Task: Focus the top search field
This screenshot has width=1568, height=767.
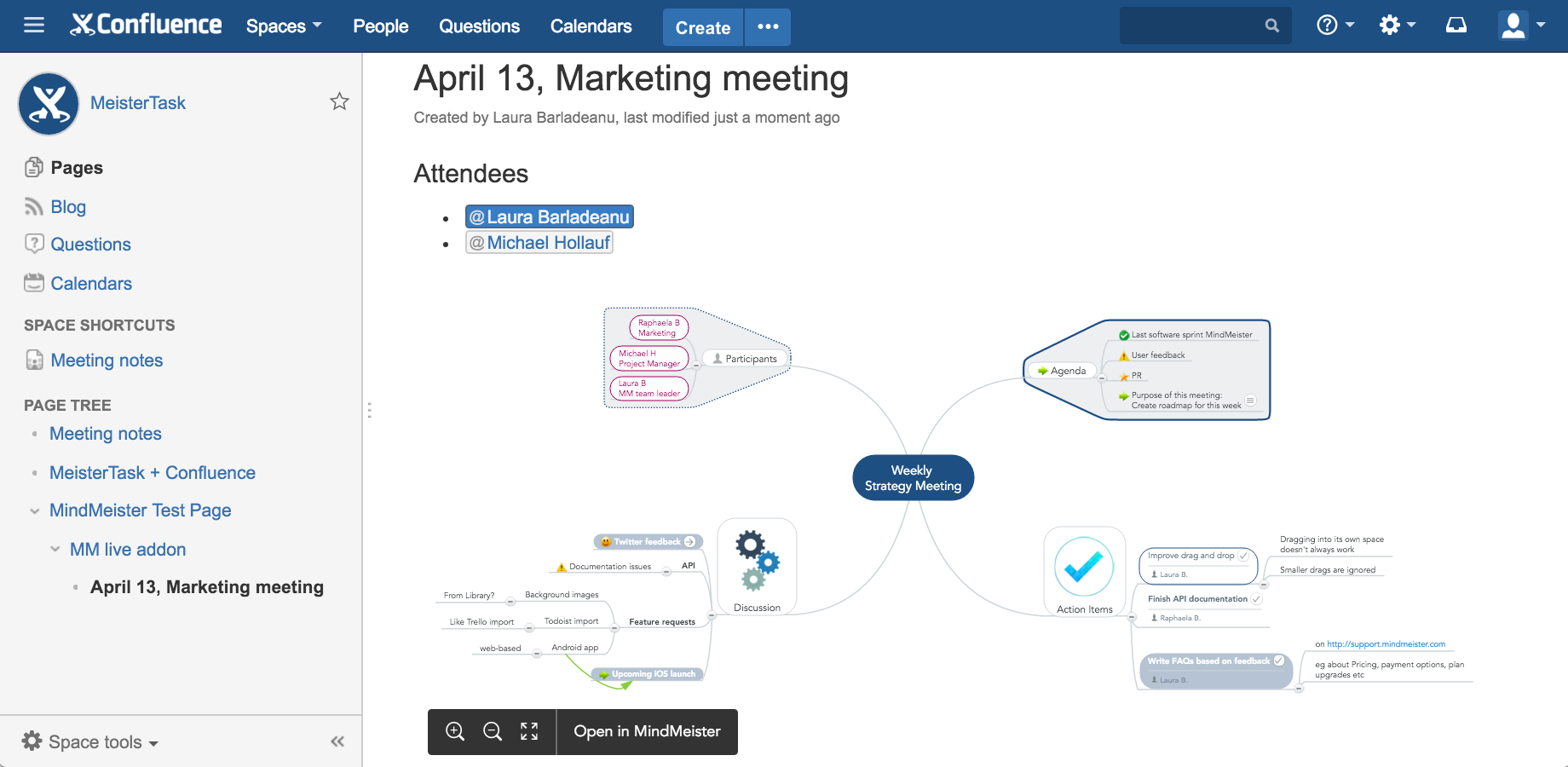Action: coord(1205,26)
